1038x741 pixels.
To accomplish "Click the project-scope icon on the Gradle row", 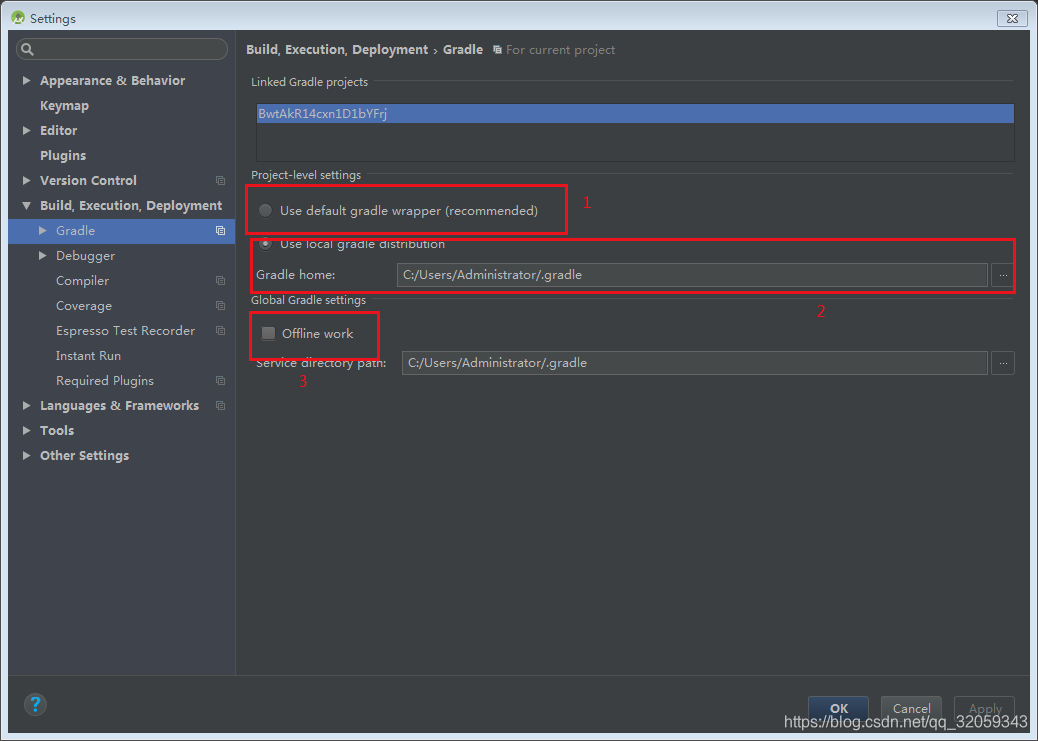I will click(220, 230).
